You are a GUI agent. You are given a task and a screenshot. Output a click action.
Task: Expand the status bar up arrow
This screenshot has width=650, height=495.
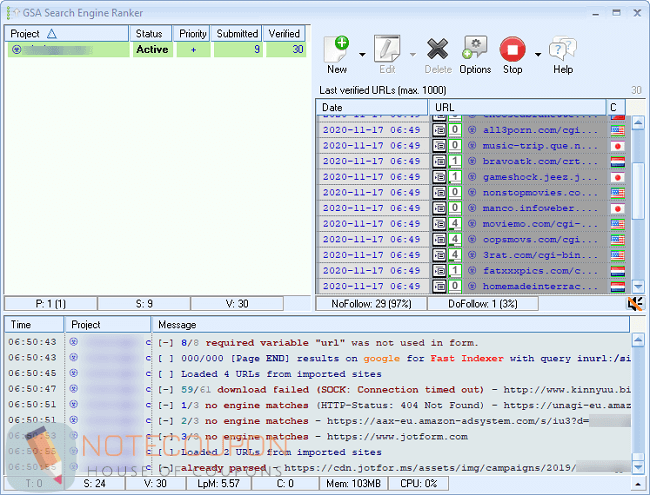[638, 484]
